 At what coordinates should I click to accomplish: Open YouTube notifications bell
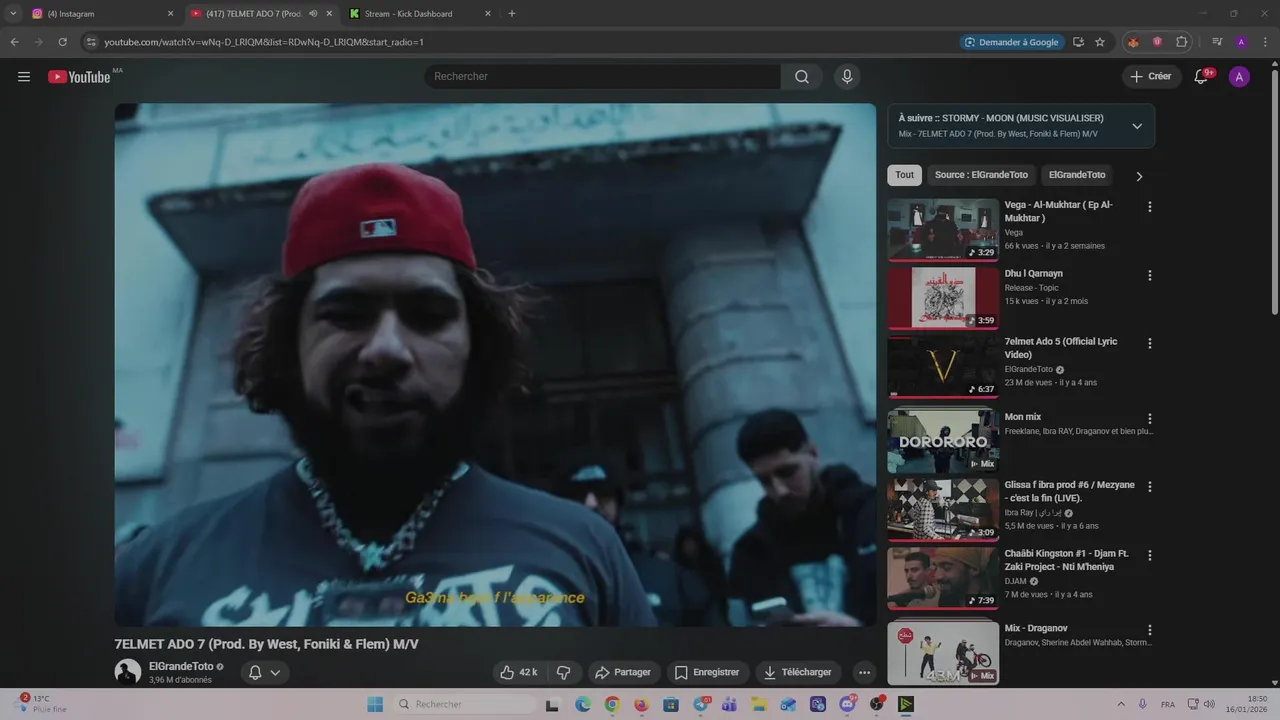(x=1202, y=77)
